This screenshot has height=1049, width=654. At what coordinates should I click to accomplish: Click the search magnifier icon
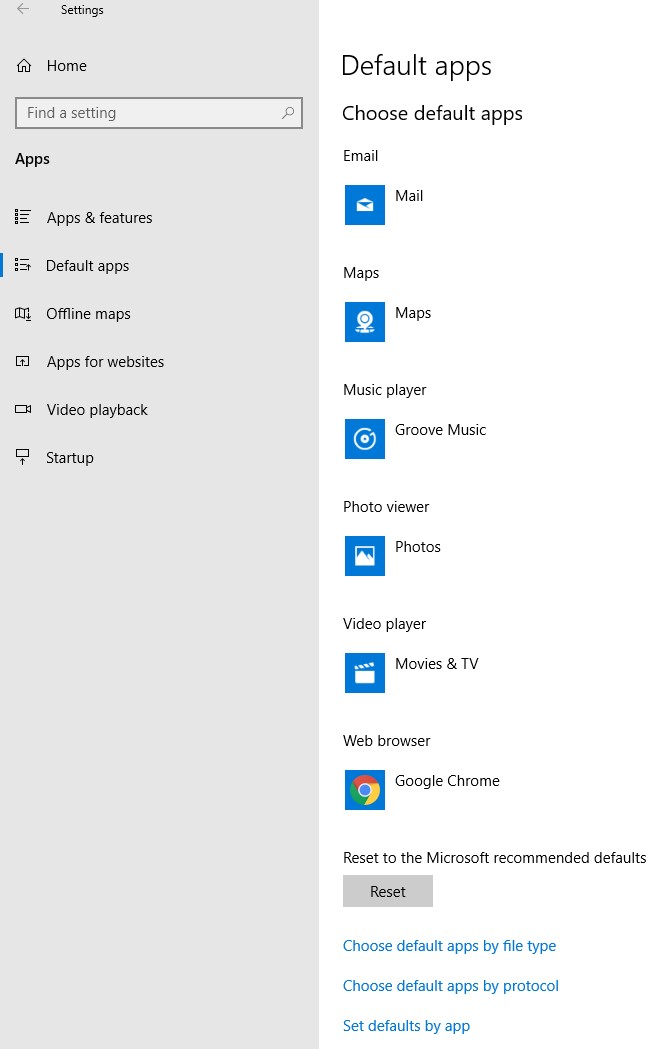(288, 112)
